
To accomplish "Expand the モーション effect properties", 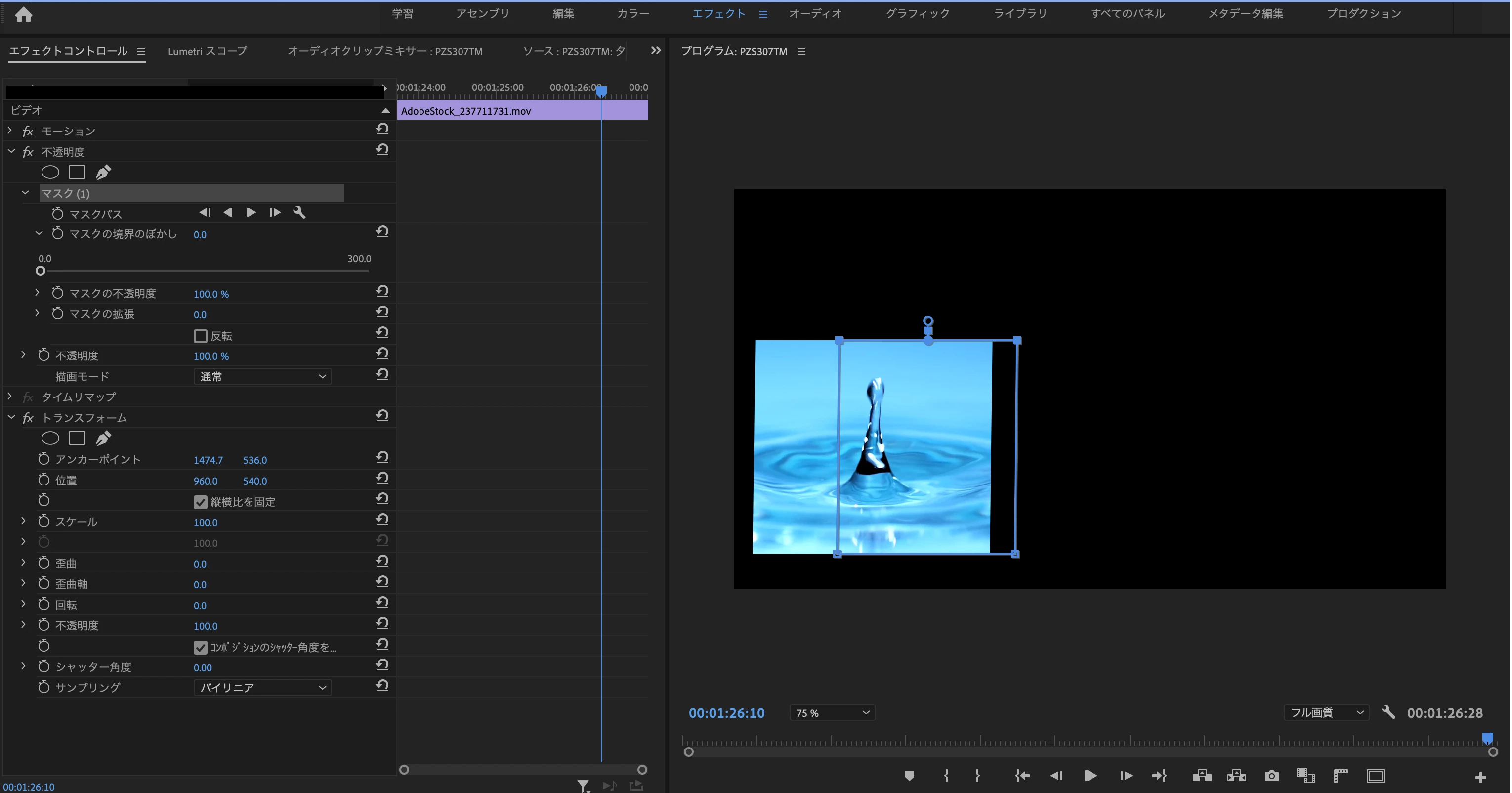I will pyautogui.click(x=10, y=131).
